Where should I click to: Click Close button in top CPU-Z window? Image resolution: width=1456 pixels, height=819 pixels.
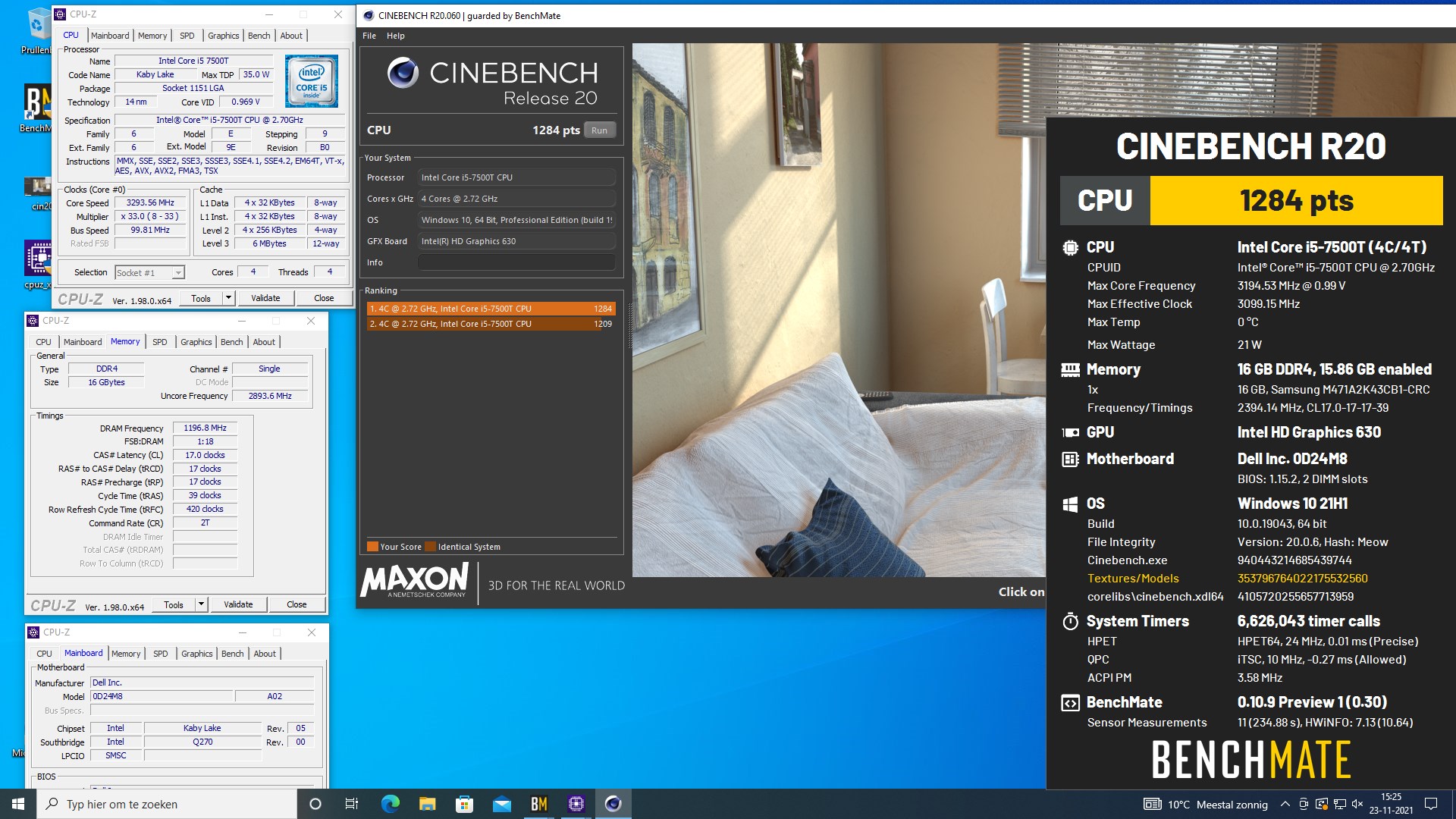pyautogui.click(x=324, y=298)
